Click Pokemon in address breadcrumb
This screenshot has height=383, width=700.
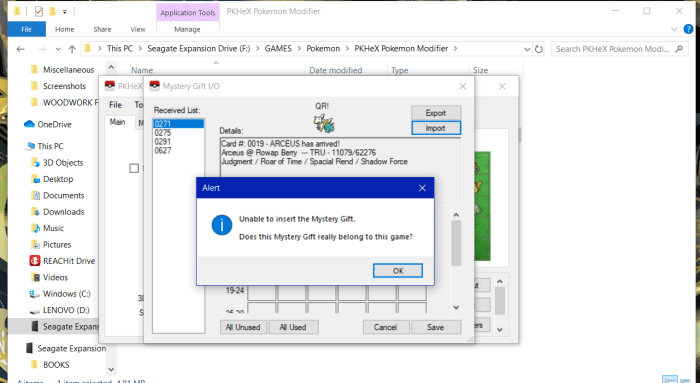[x=323, y=49]
